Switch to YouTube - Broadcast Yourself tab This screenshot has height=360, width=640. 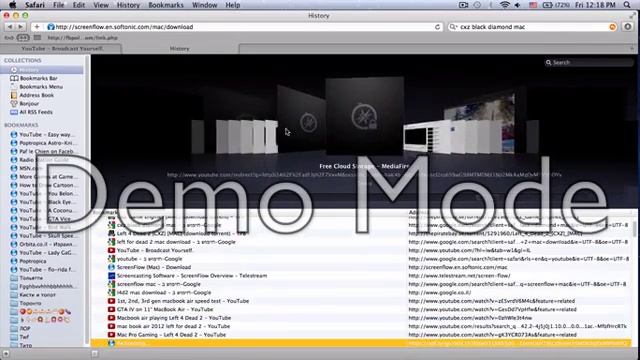61,49
